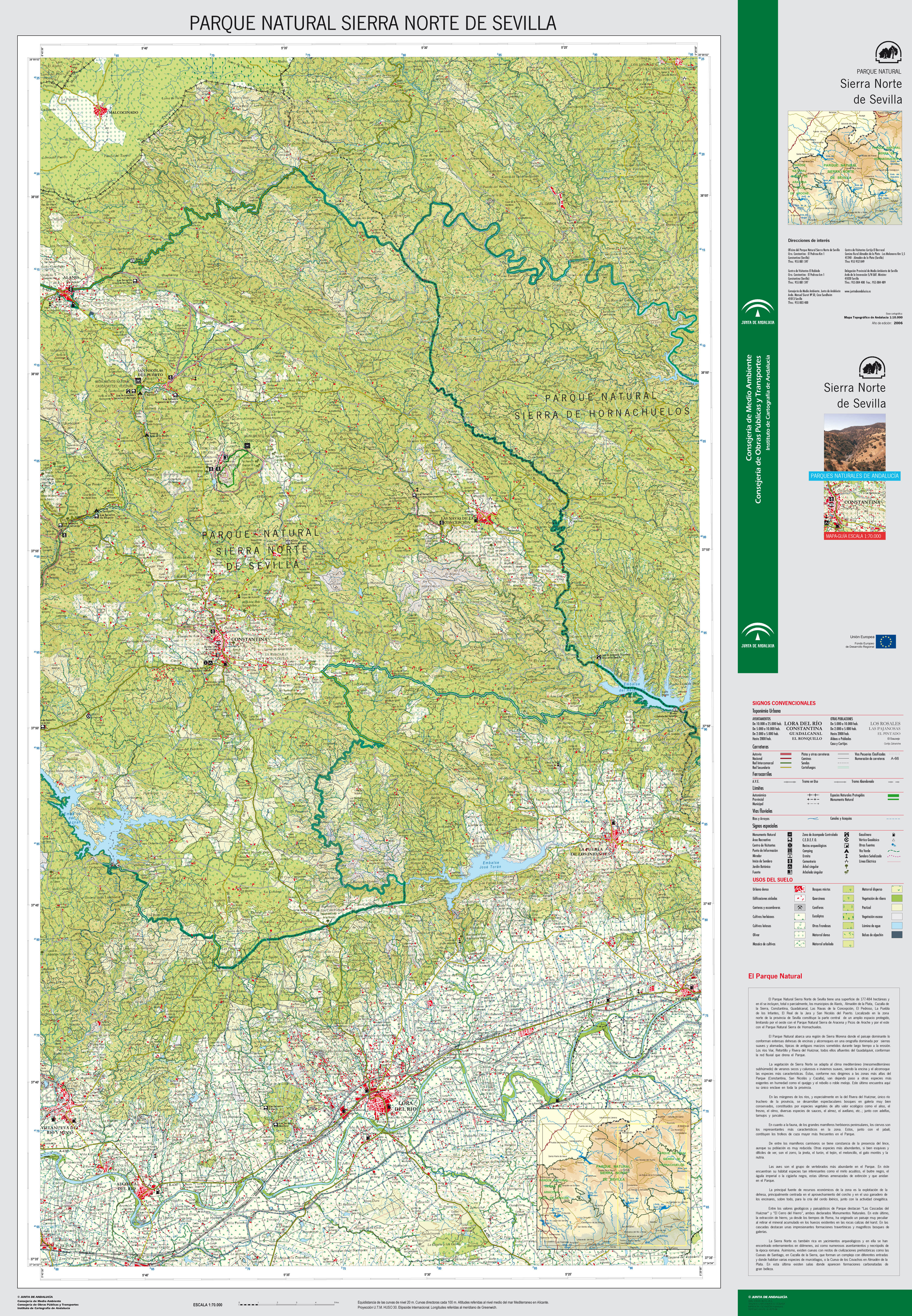Click the USOS DEL SUELO heading
Screen dimensions: 912x1316
pyautogui.click(x=773, y=880)
